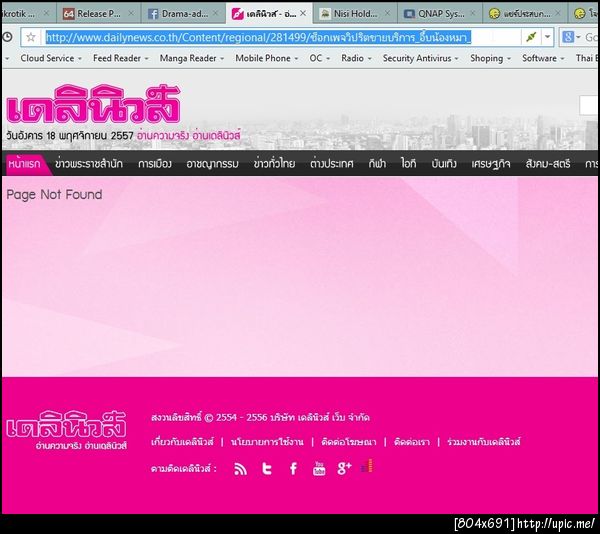Open the address bar dropdown arrow
The width and height of the screenshot is (600, 534).
point(547,37)
